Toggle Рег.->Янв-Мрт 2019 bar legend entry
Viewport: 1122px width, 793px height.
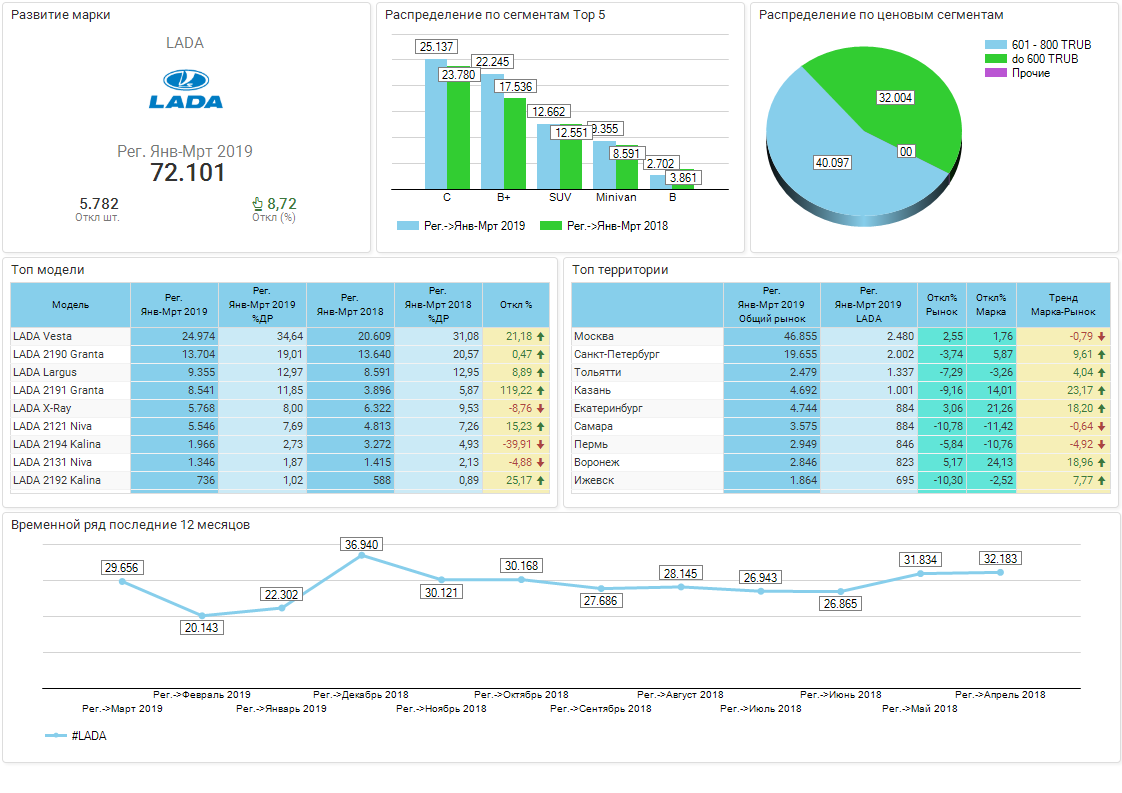click(461, 226)
